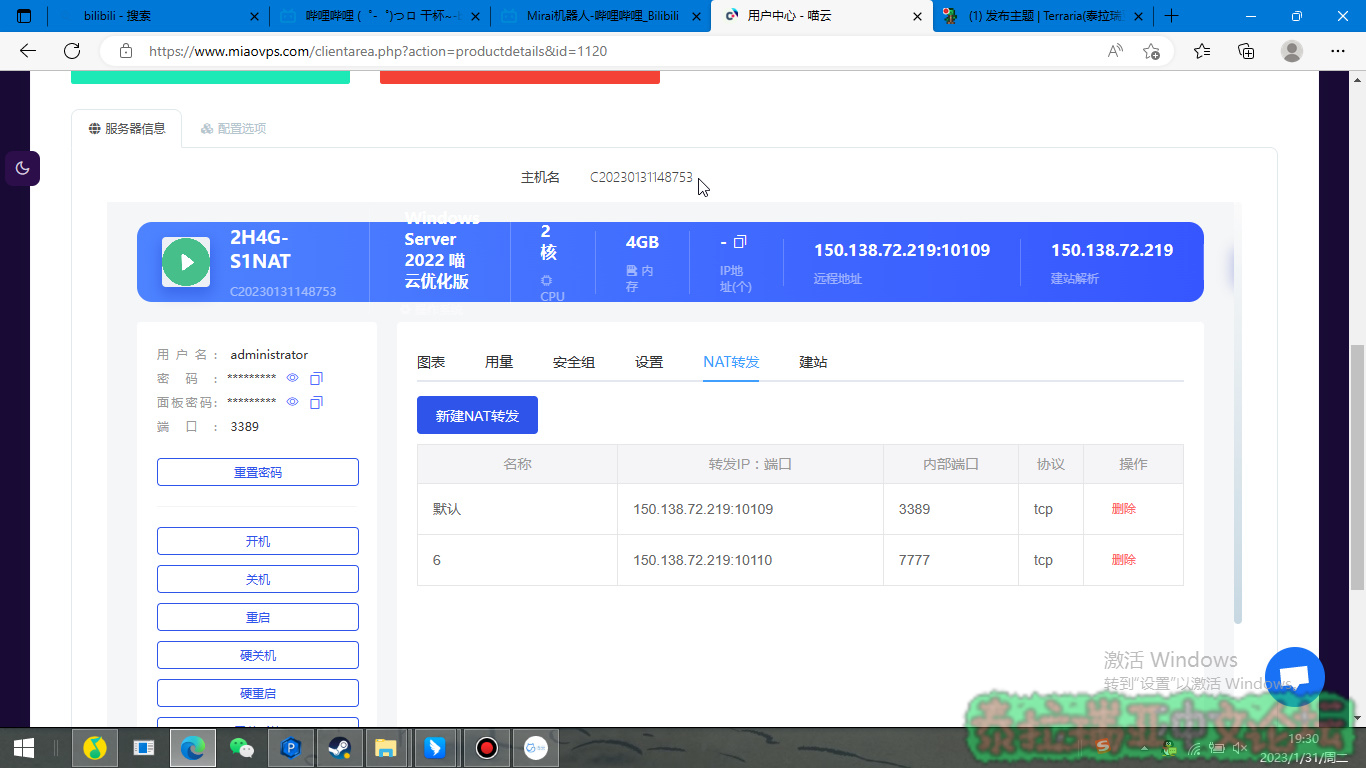
Task: Open the Edge profile avatar
Action: coord(1292,51)
